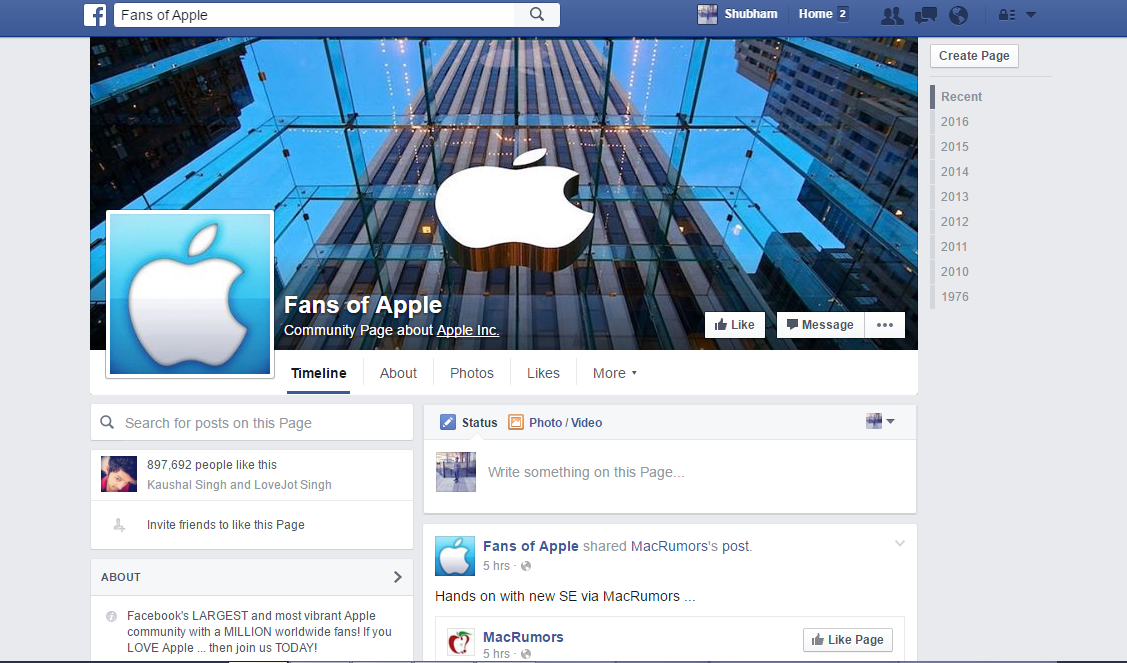Send a Message to the page

click(x=820, y=325)
